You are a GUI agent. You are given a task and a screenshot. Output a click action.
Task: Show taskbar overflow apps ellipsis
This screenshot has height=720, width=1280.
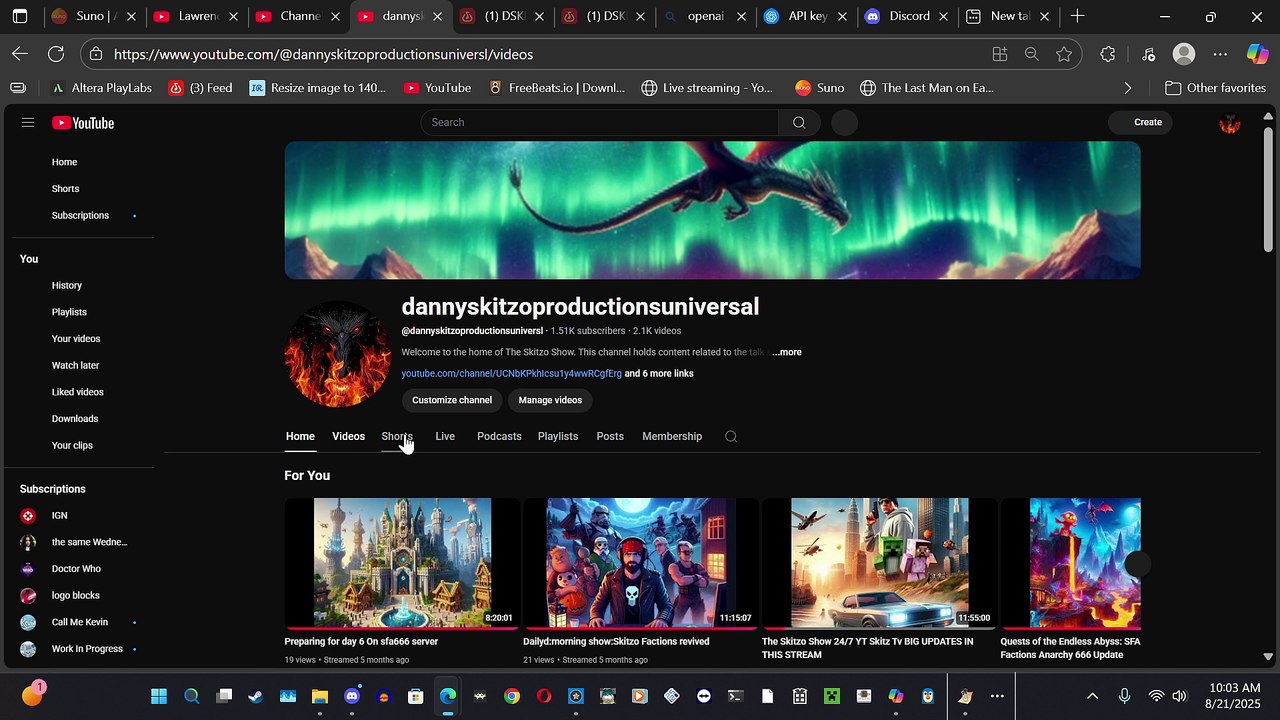point(997,696)
